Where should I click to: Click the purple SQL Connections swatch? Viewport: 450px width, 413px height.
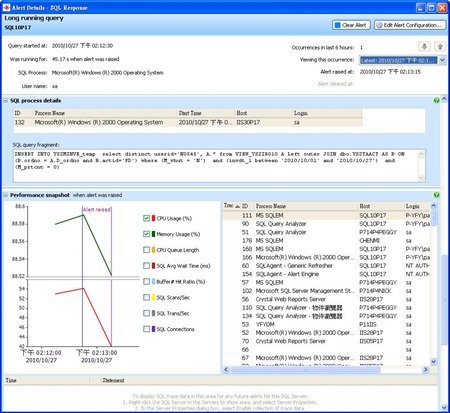[x=153, y=329]
